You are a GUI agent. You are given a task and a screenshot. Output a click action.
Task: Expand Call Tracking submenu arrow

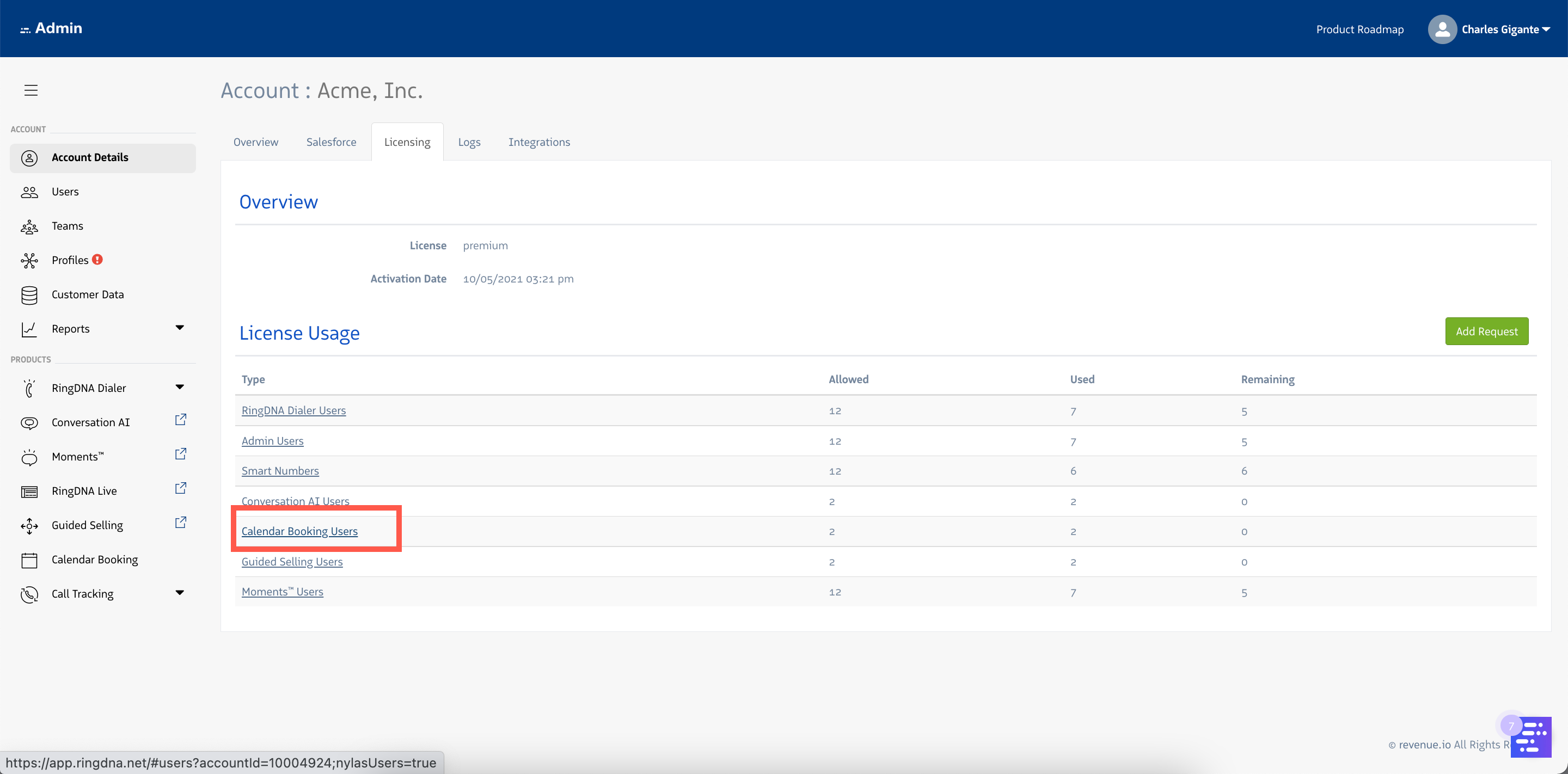(x=180, y=593)
